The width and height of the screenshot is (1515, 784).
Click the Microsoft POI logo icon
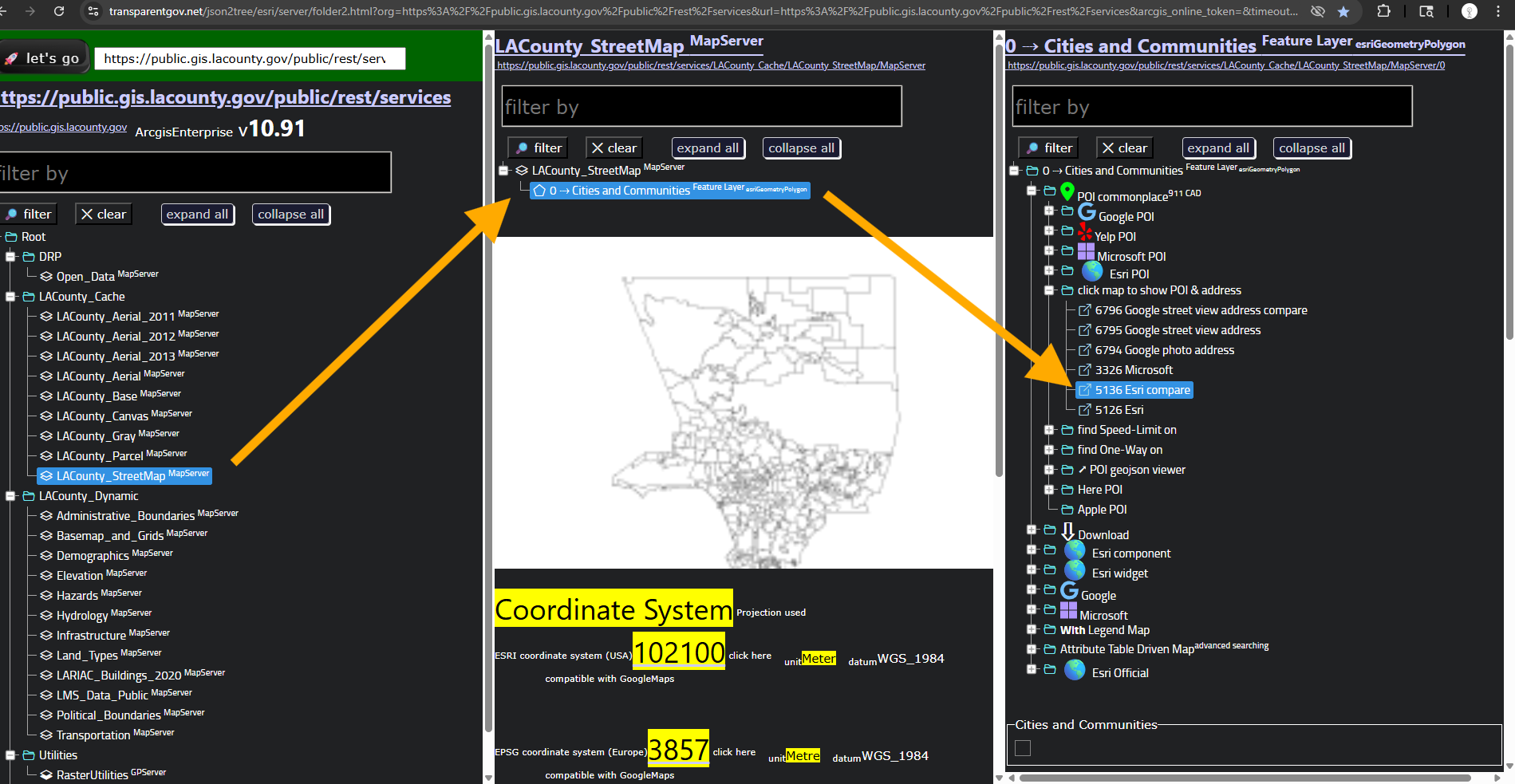1086,252
